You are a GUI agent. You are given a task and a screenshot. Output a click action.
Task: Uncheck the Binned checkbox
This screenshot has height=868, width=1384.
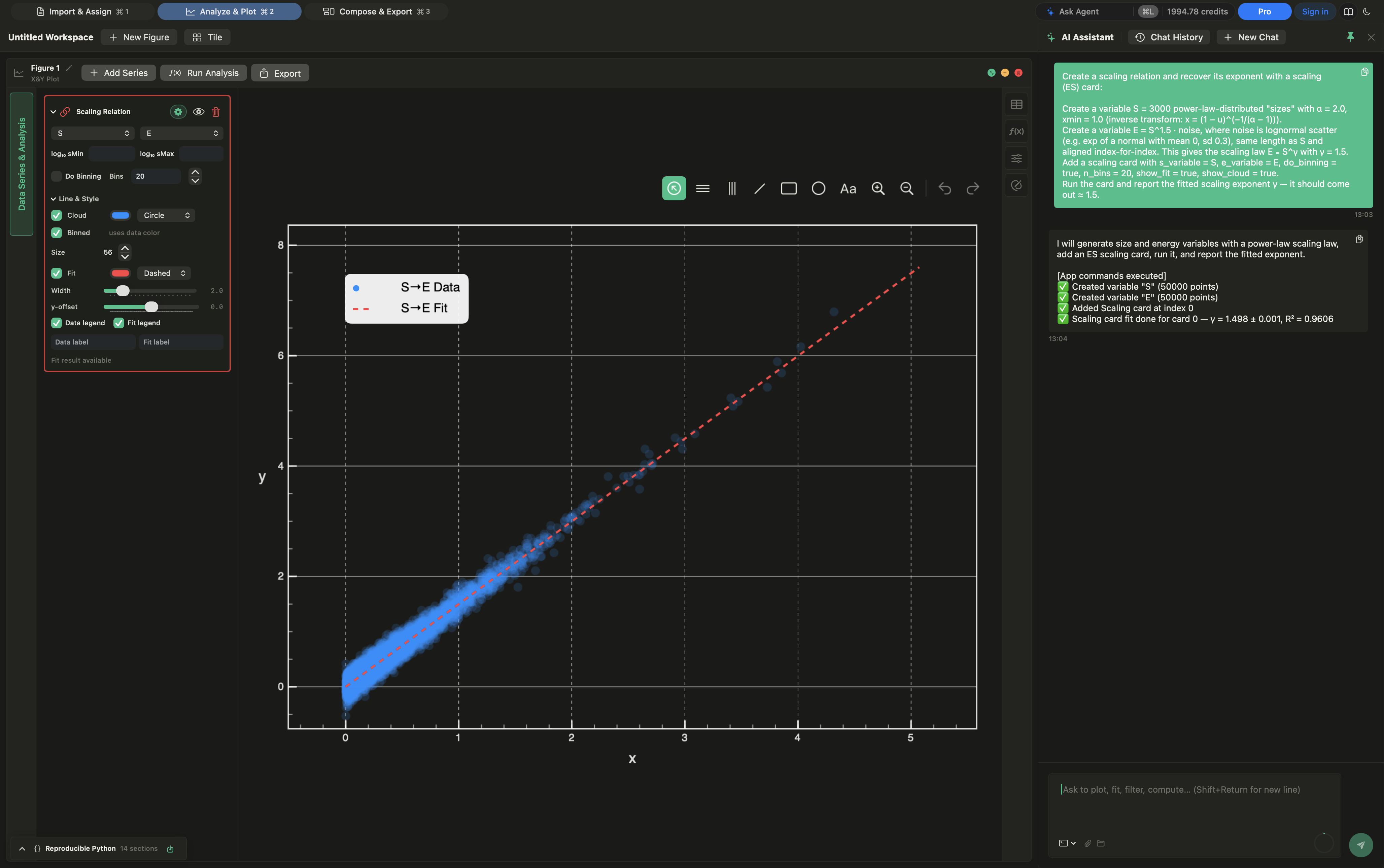(x=56, y=232)
